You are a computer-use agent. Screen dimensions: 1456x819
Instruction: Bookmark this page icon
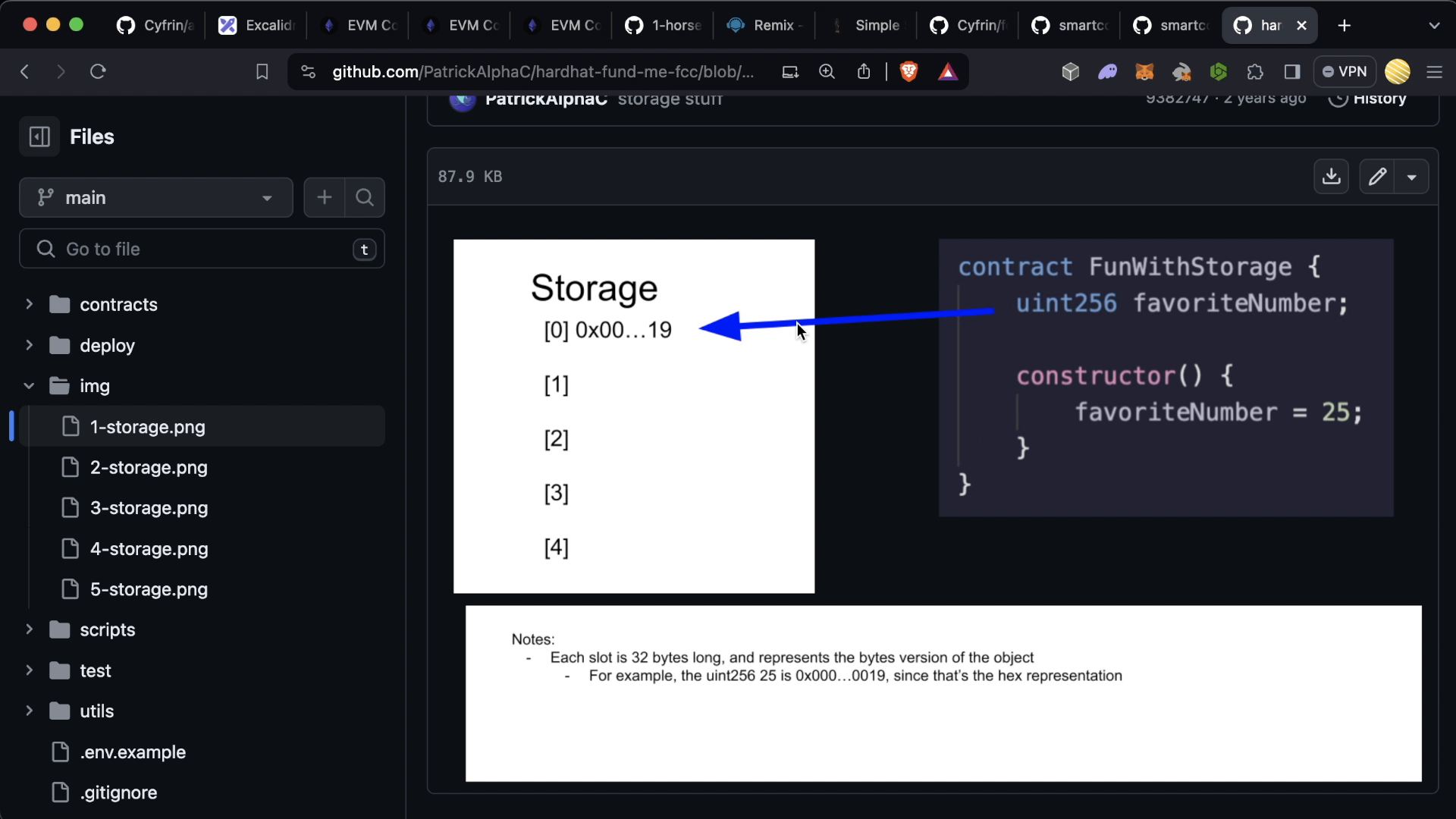[262, 72]
